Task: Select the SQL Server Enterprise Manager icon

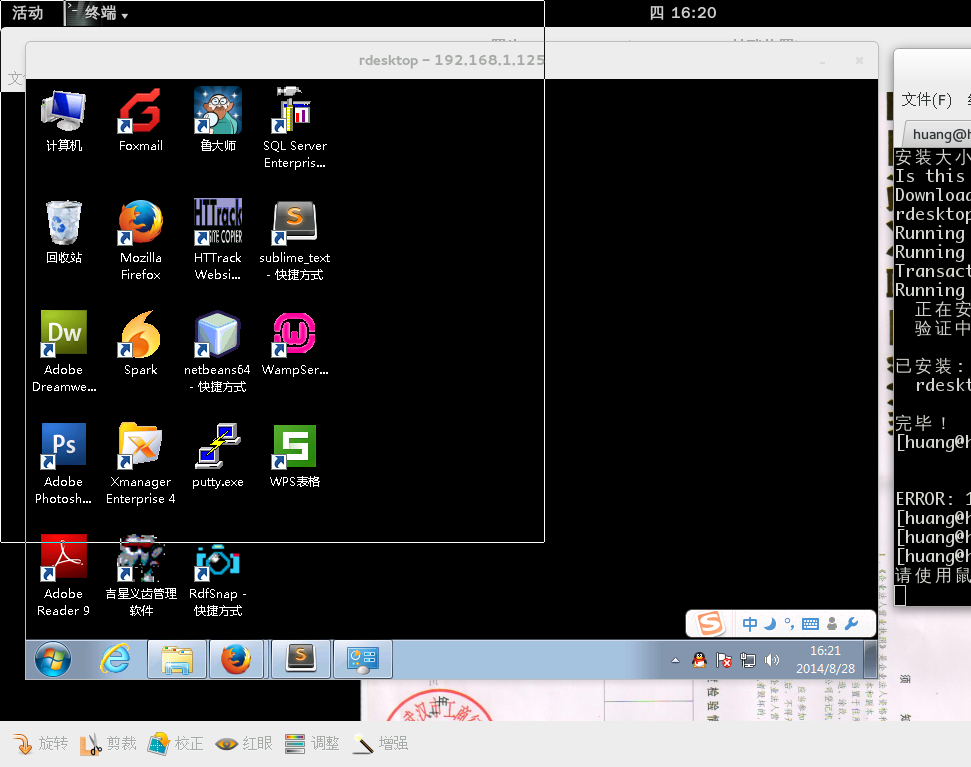Action: tap(294, 129)
